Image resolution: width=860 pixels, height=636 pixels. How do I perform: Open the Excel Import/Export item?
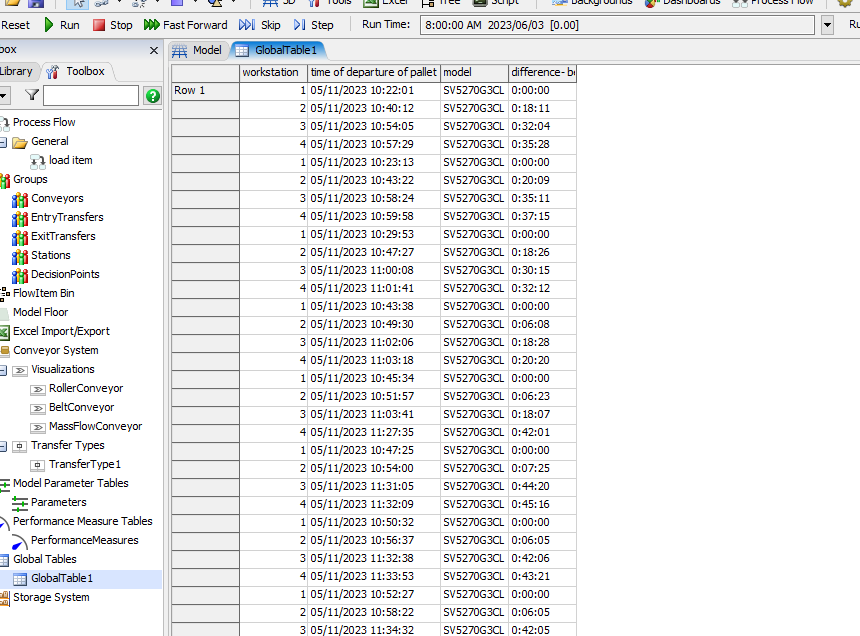pyautogui.click(x=60, y=331)
